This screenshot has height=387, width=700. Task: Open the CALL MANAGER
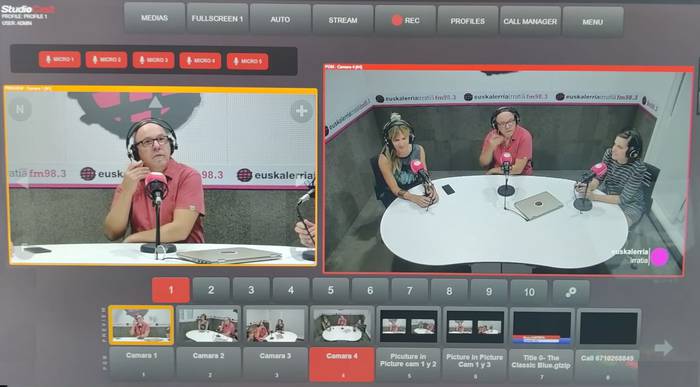pyautogui.click(x=530, y=21)
